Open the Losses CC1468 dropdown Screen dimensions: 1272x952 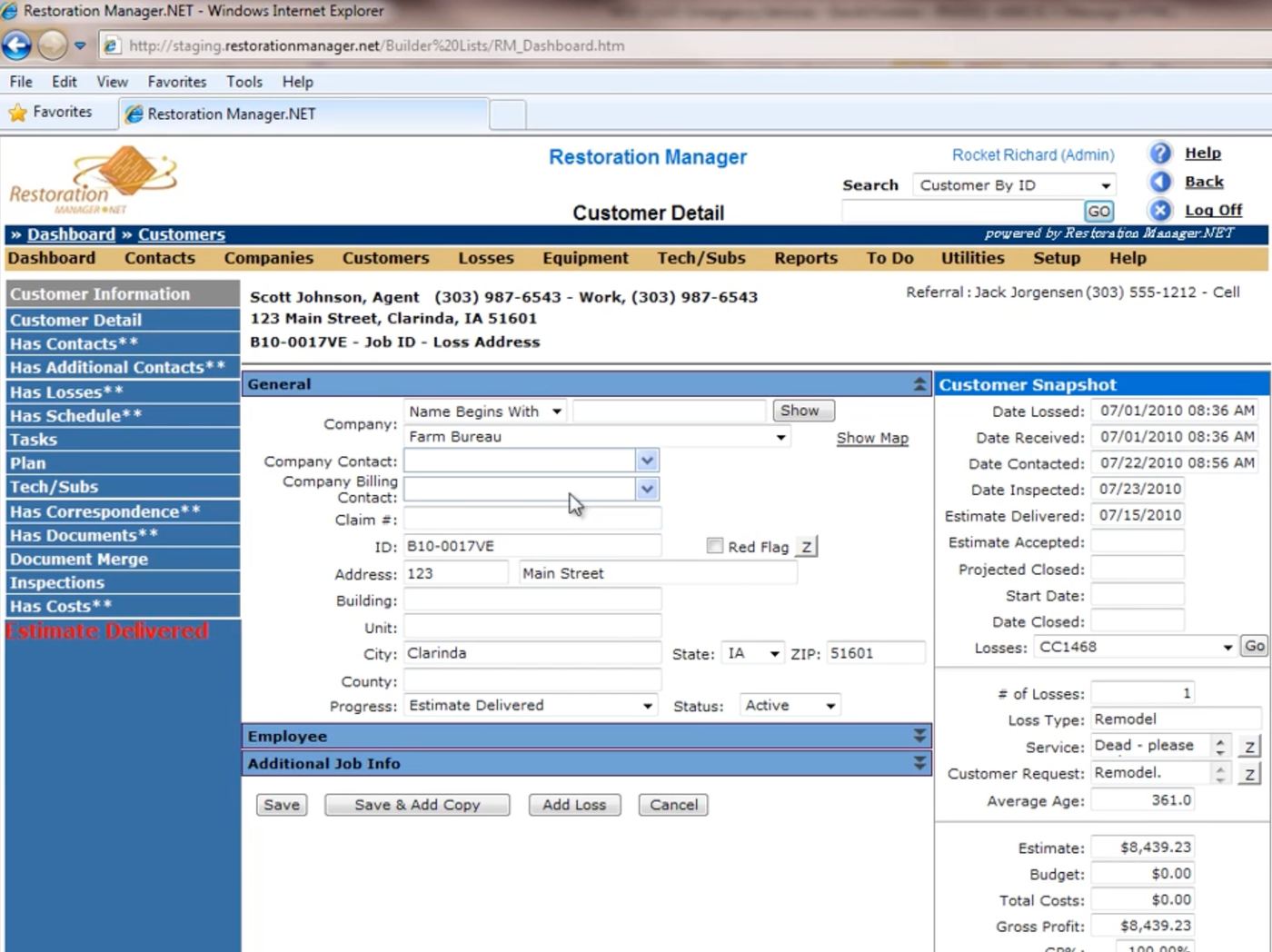[x=1136, y=647]
